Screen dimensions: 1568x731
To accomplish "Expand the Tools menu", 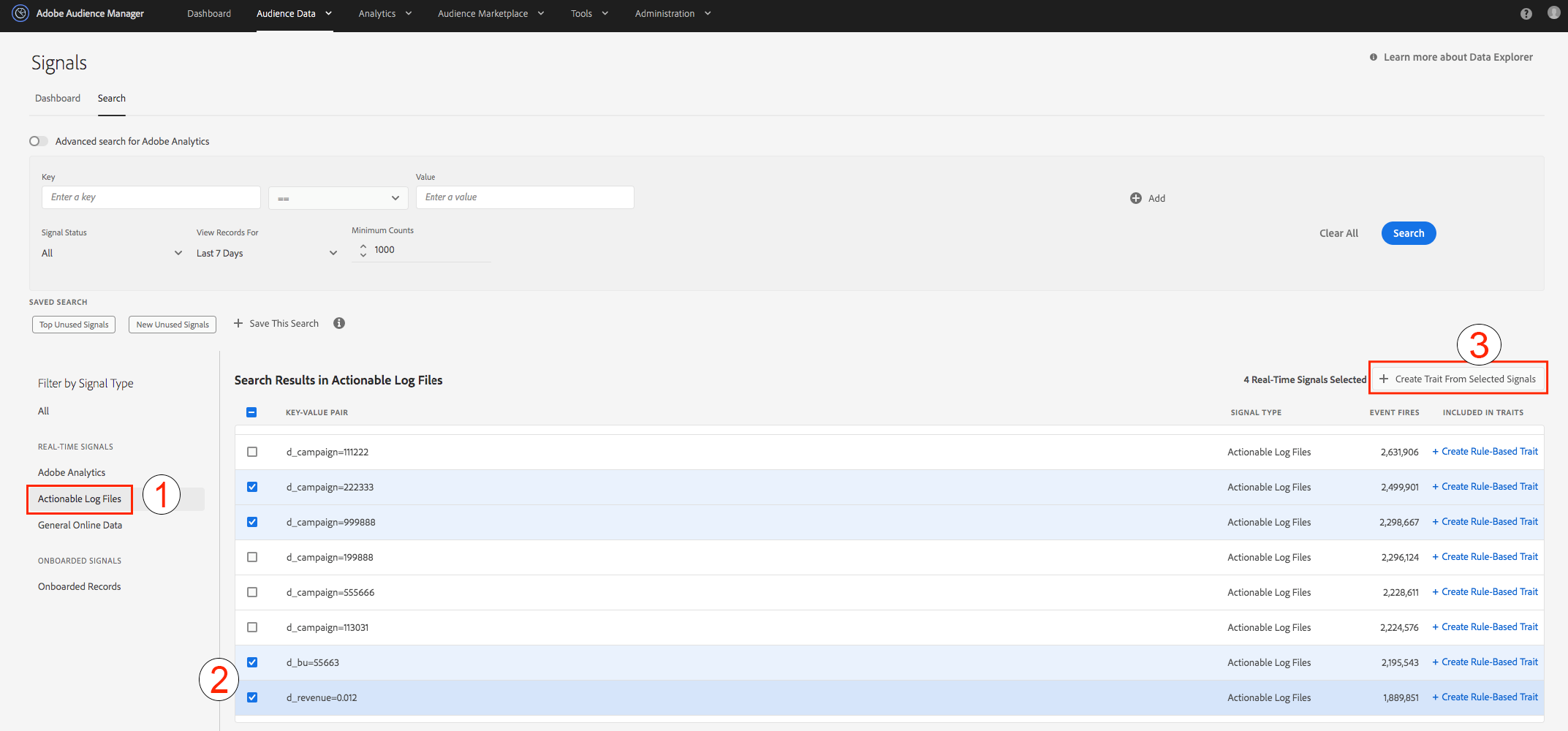I will [x=590, y=14].
